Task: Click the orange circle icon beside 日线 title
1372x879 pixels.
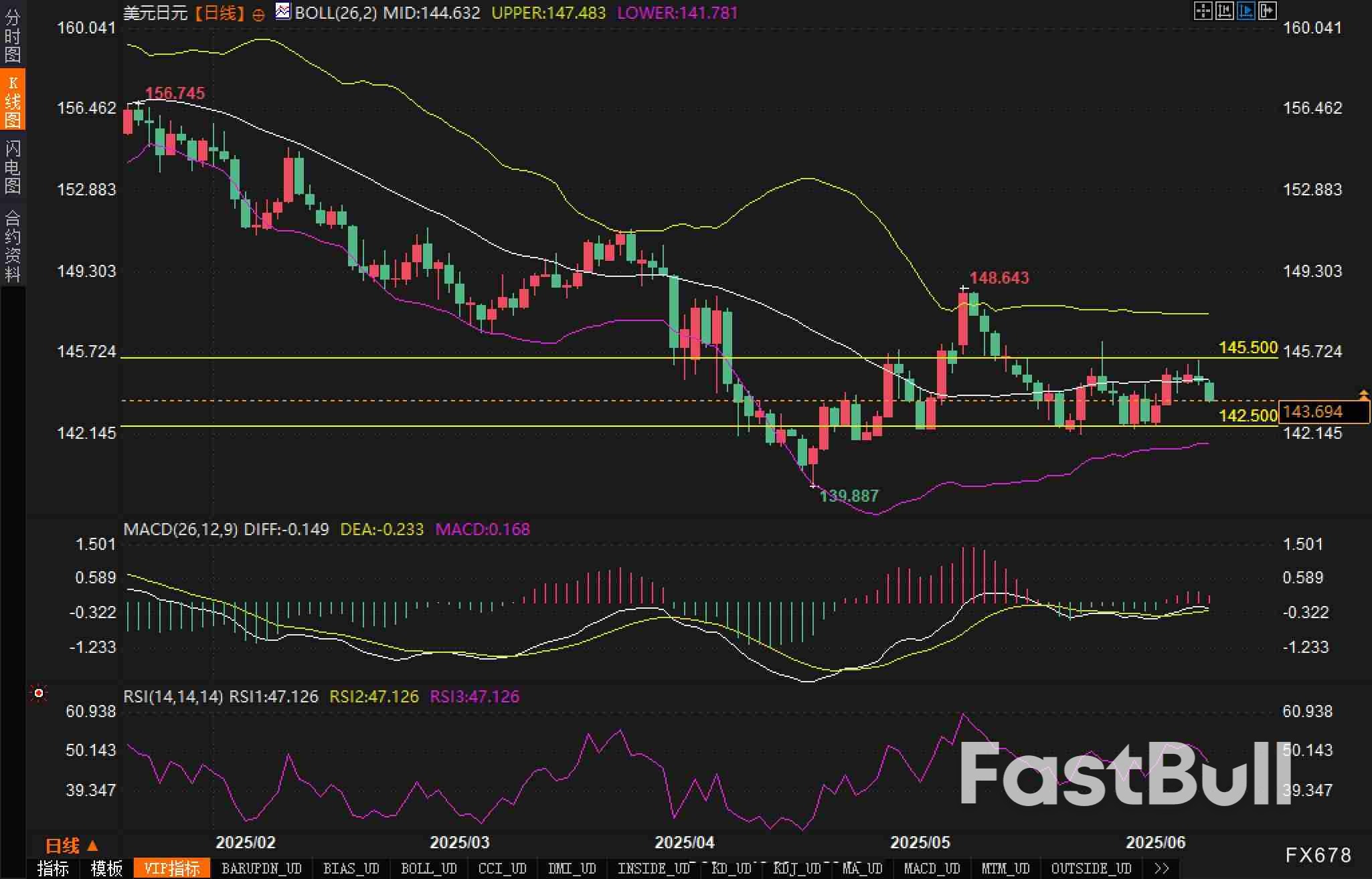Action: click(x=258, y=15)
